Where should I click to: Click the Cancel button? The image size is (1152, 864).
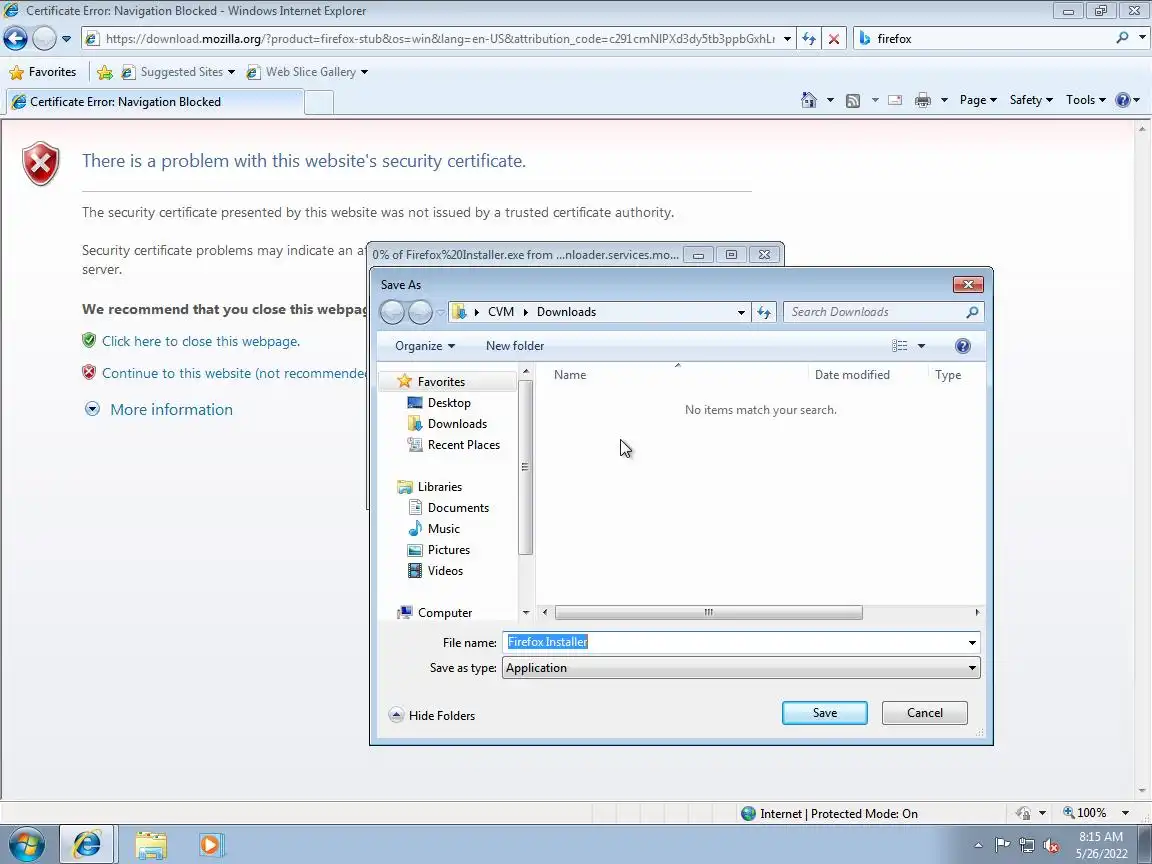coord(924,713)
